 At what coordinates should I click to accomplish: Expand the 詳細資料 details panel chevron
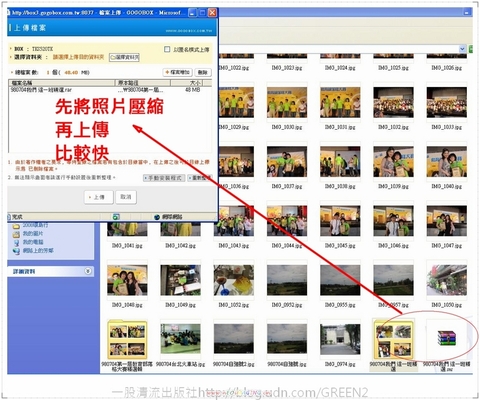tap(88, 271)
